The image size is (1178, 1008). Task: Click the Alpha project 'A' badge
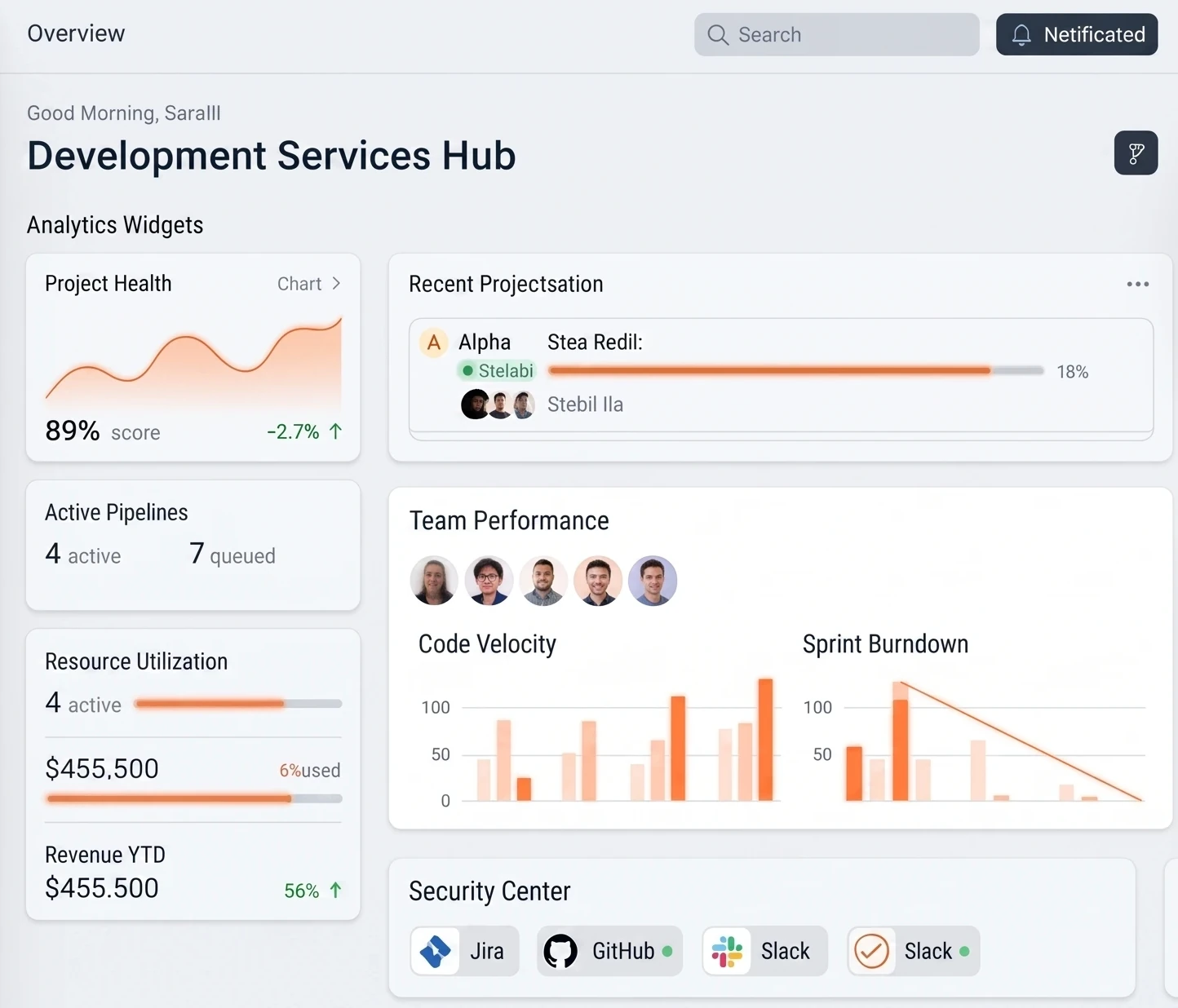434,343
